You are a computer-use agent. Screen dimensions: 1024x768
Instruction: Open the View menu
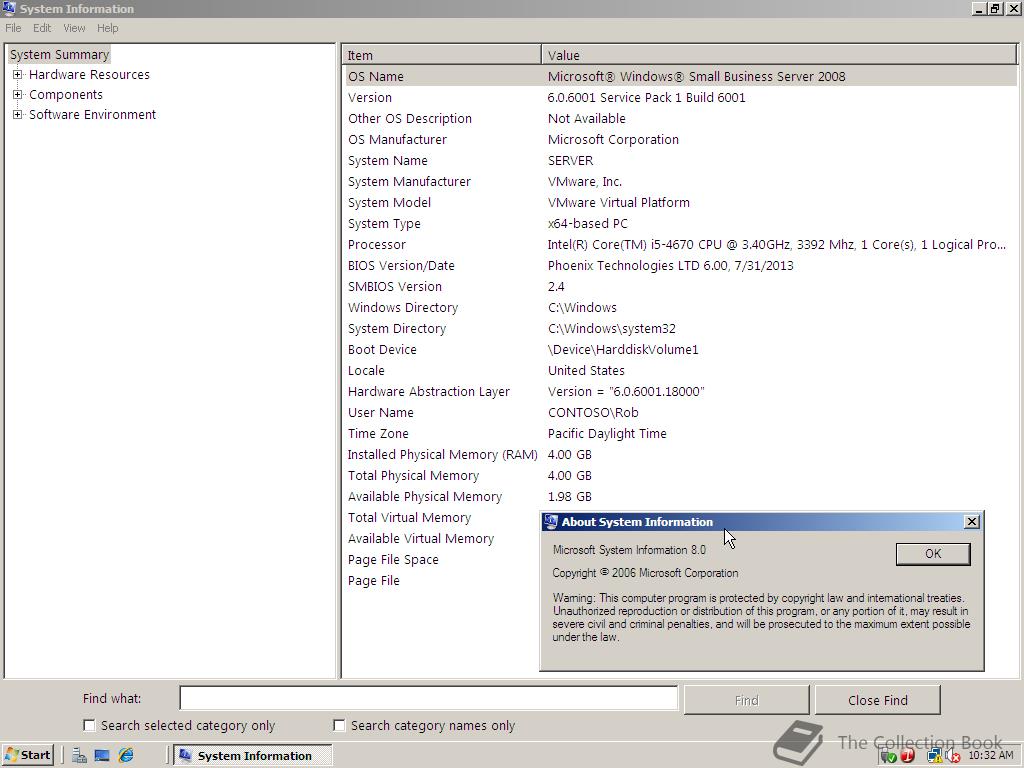coord(74,28)
